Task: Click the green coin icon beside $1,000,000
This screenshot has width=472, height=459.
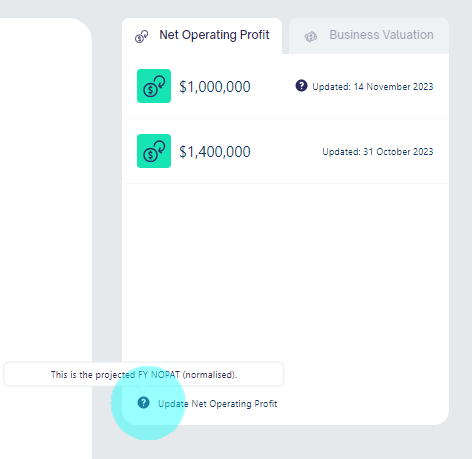Action: (x=154, y=86)
